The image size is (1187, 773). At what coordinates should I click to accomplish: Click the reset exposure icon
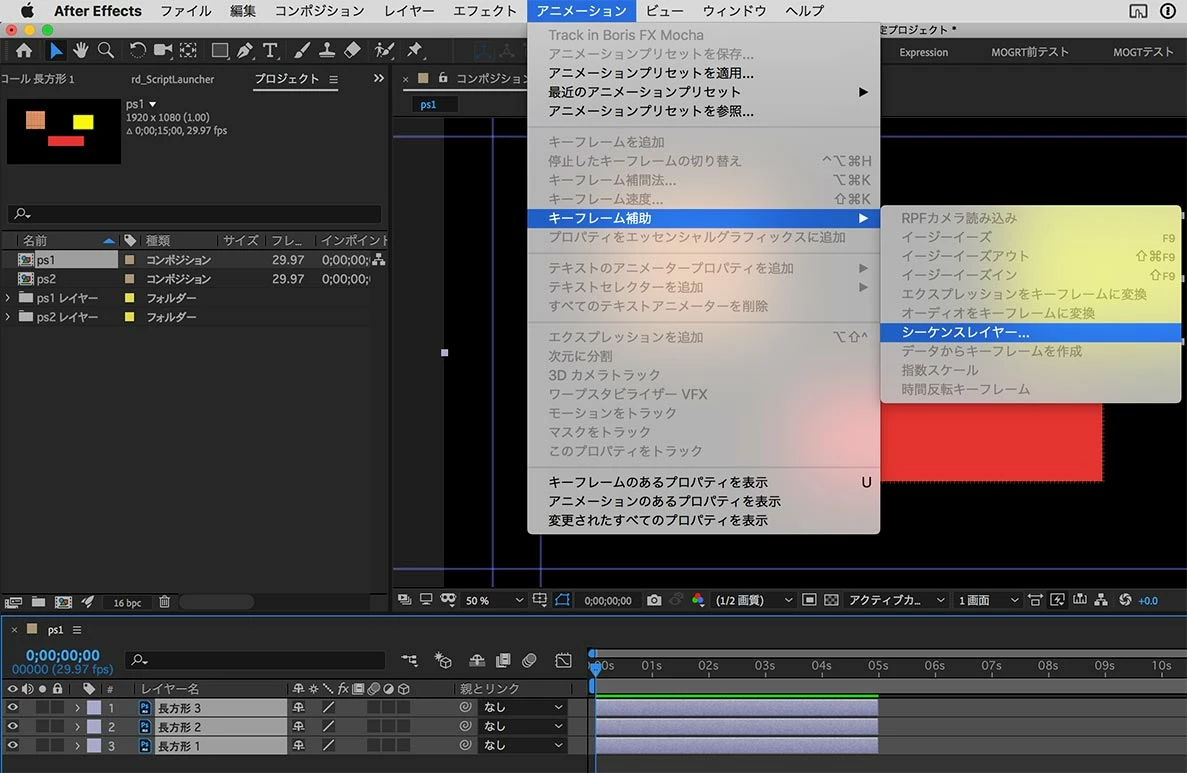point(1125,600)
